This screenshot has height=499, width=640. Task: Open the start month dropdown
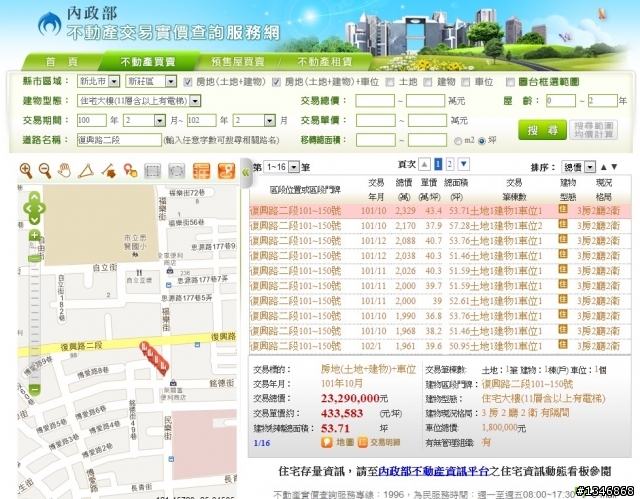tap(144, 120)
